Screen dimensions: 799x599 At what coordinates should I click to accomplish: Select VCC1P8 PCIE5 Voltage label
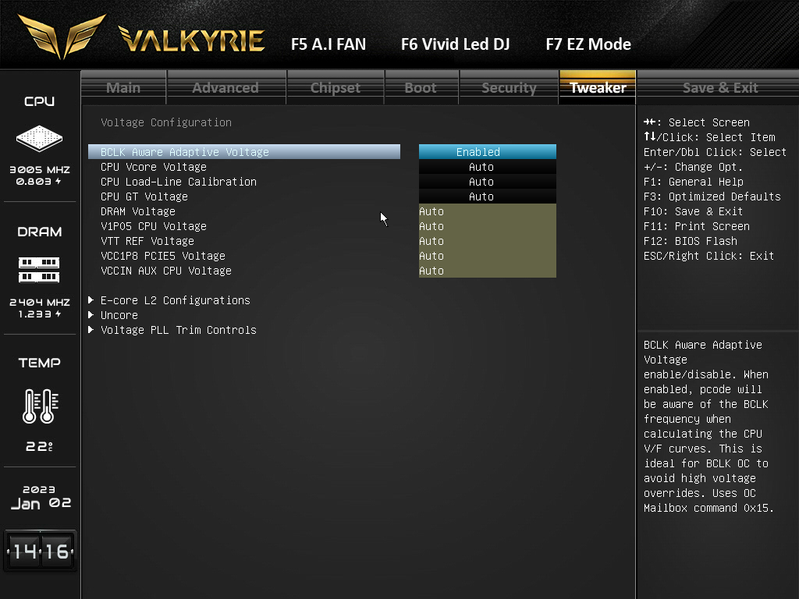(x=163, y=256)
